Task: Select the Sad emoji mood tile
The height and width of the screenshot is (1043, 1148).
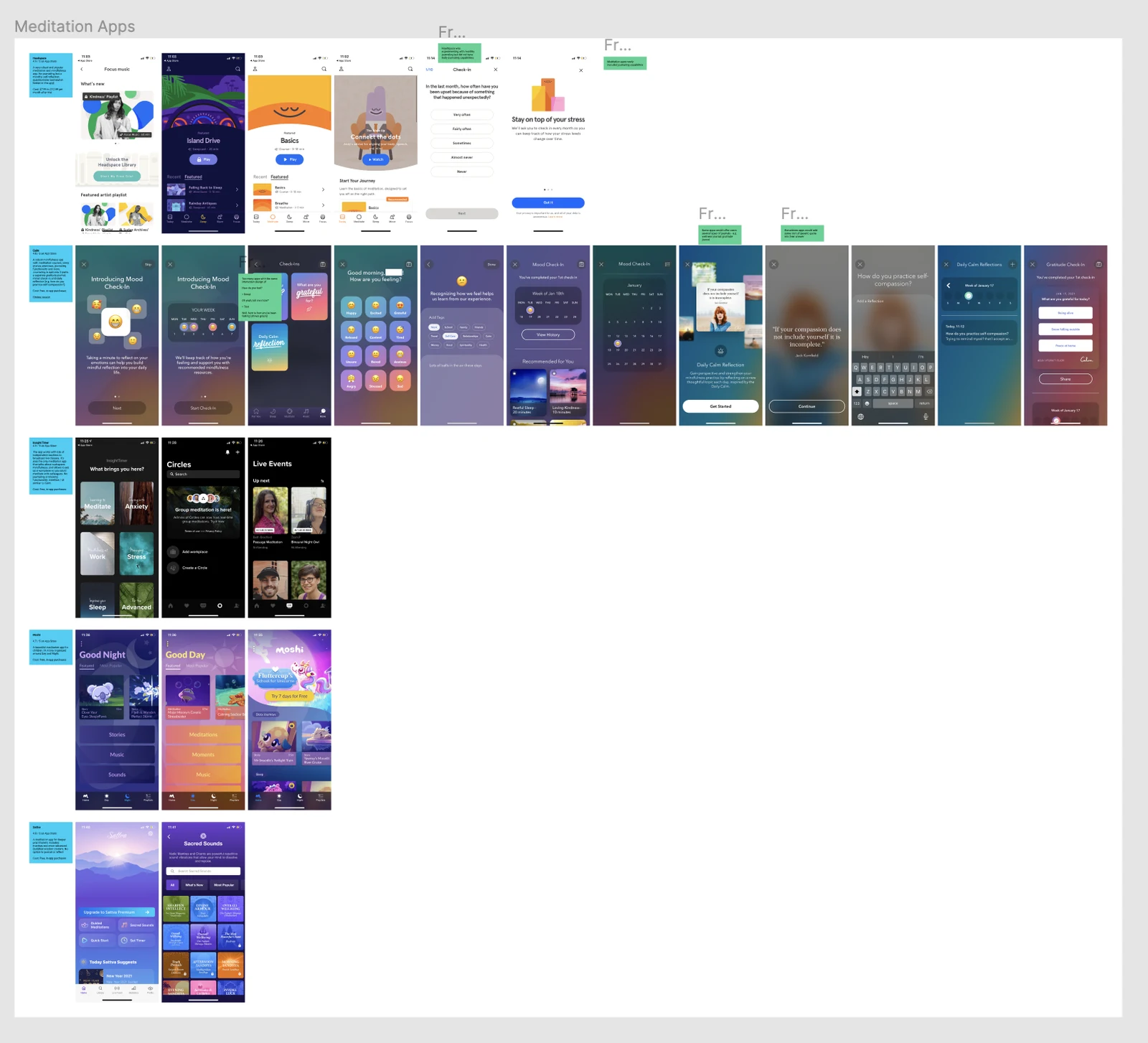Action: [x=400, y=380]
